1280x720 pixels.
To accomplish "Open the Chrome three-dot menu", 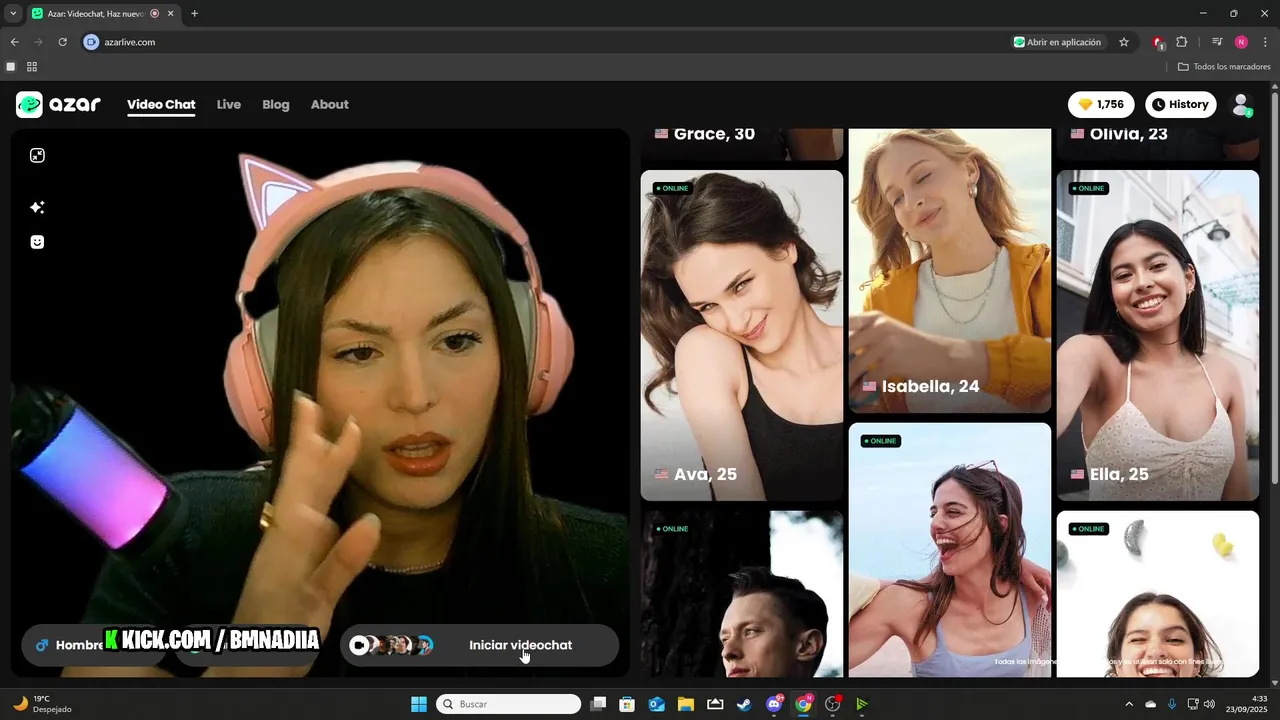I will 1265,42.
